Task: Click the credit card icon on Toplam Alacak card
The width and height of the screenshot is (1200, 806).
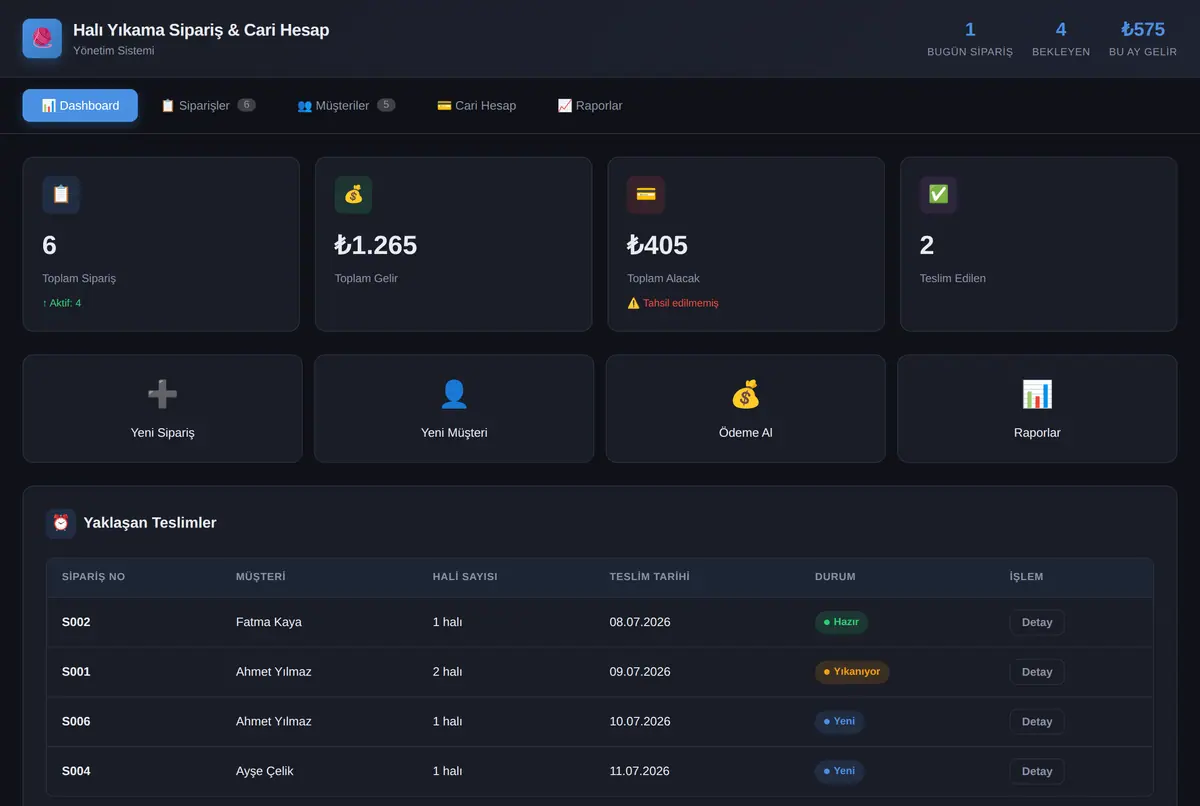Action: pyautogui.click(x=646, y=195)
